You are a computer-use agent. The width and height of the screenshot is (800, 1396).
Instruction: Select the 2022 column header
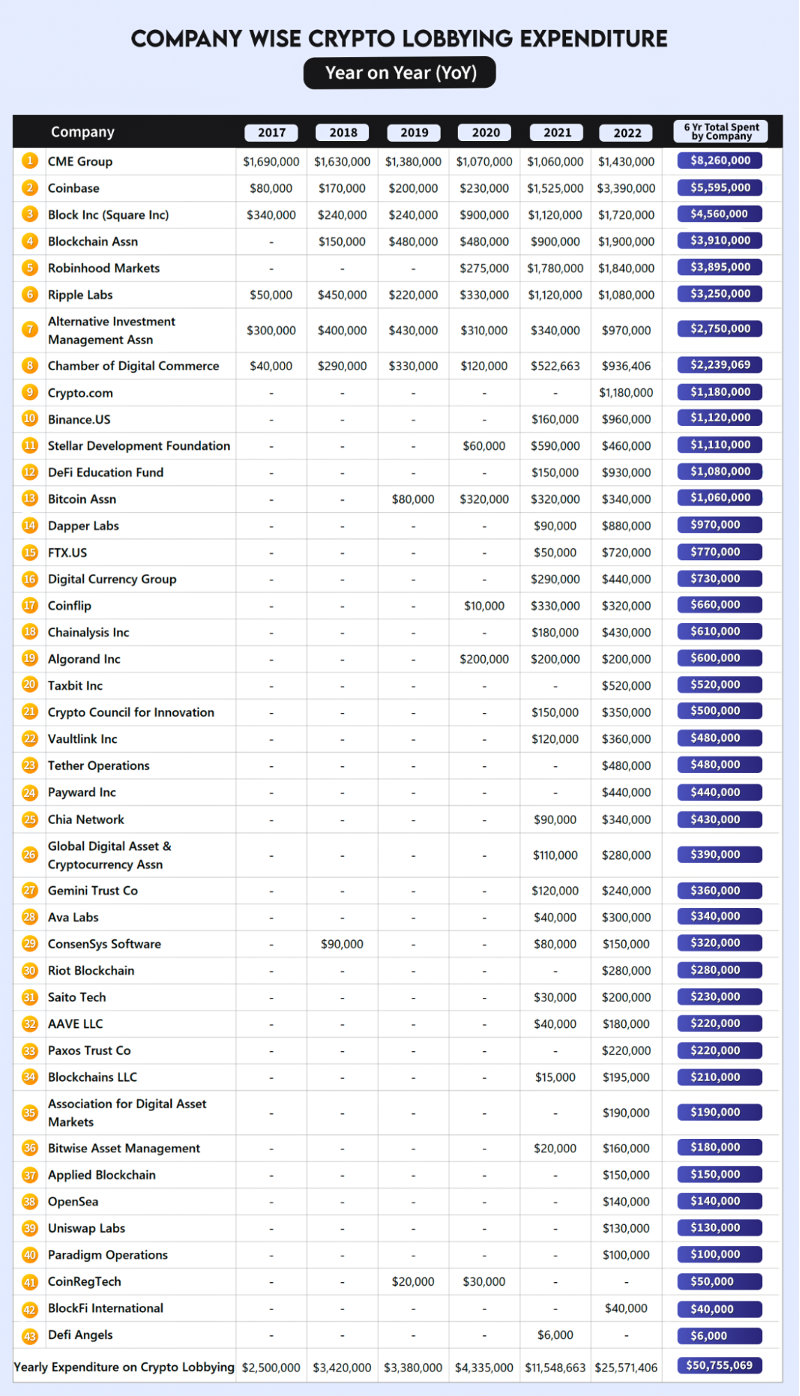point(626,132)
